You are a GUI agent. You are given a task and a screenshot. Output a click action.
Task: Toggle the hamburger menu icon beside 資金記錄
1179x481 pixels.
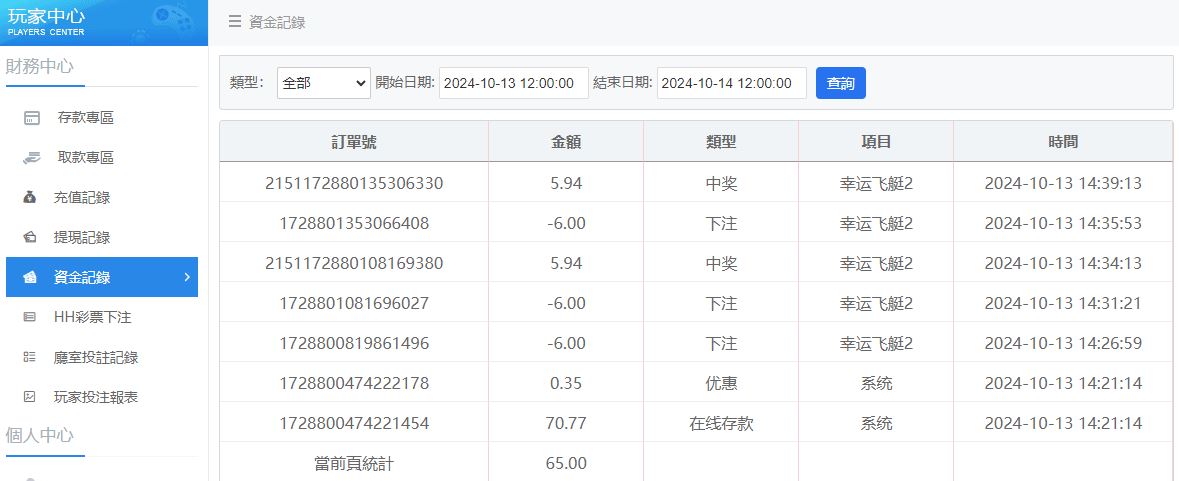pos(234,22)
